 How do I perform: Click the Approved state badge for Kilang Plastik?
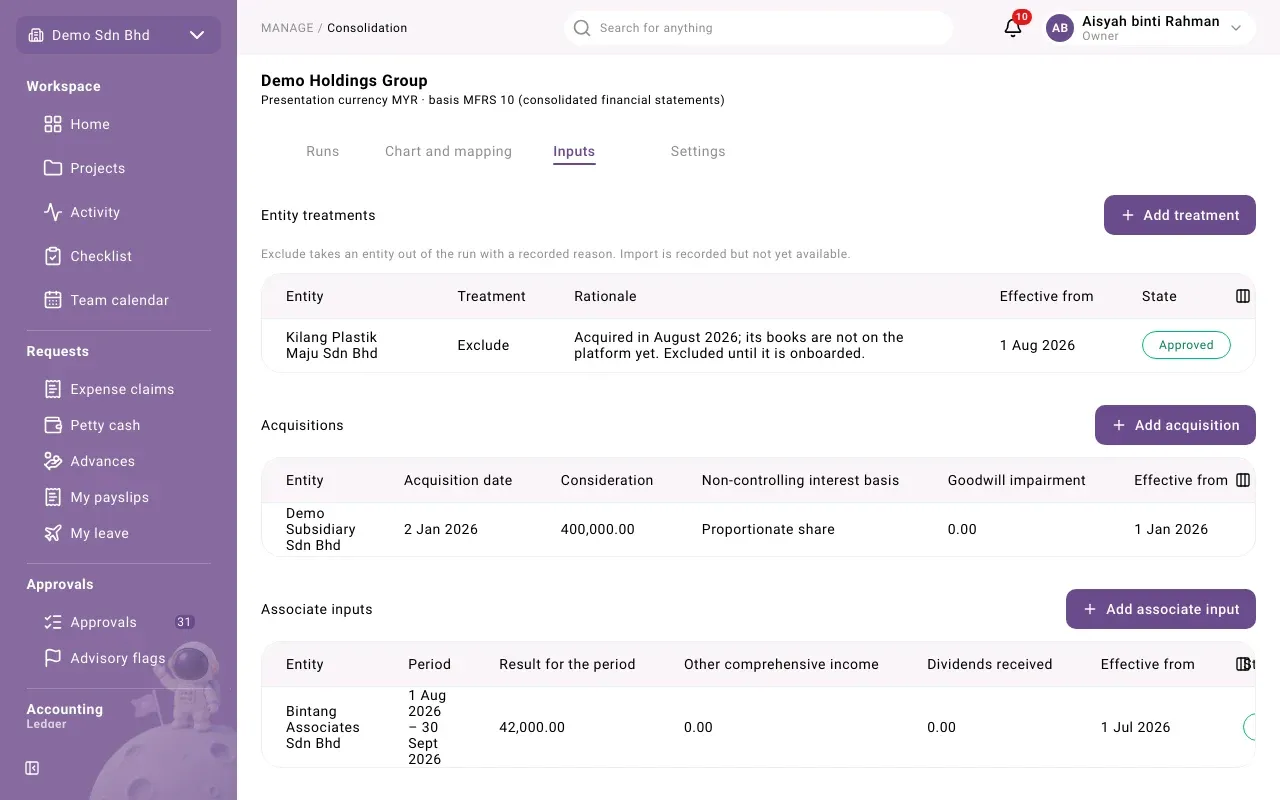click(x=1186, y=345)
